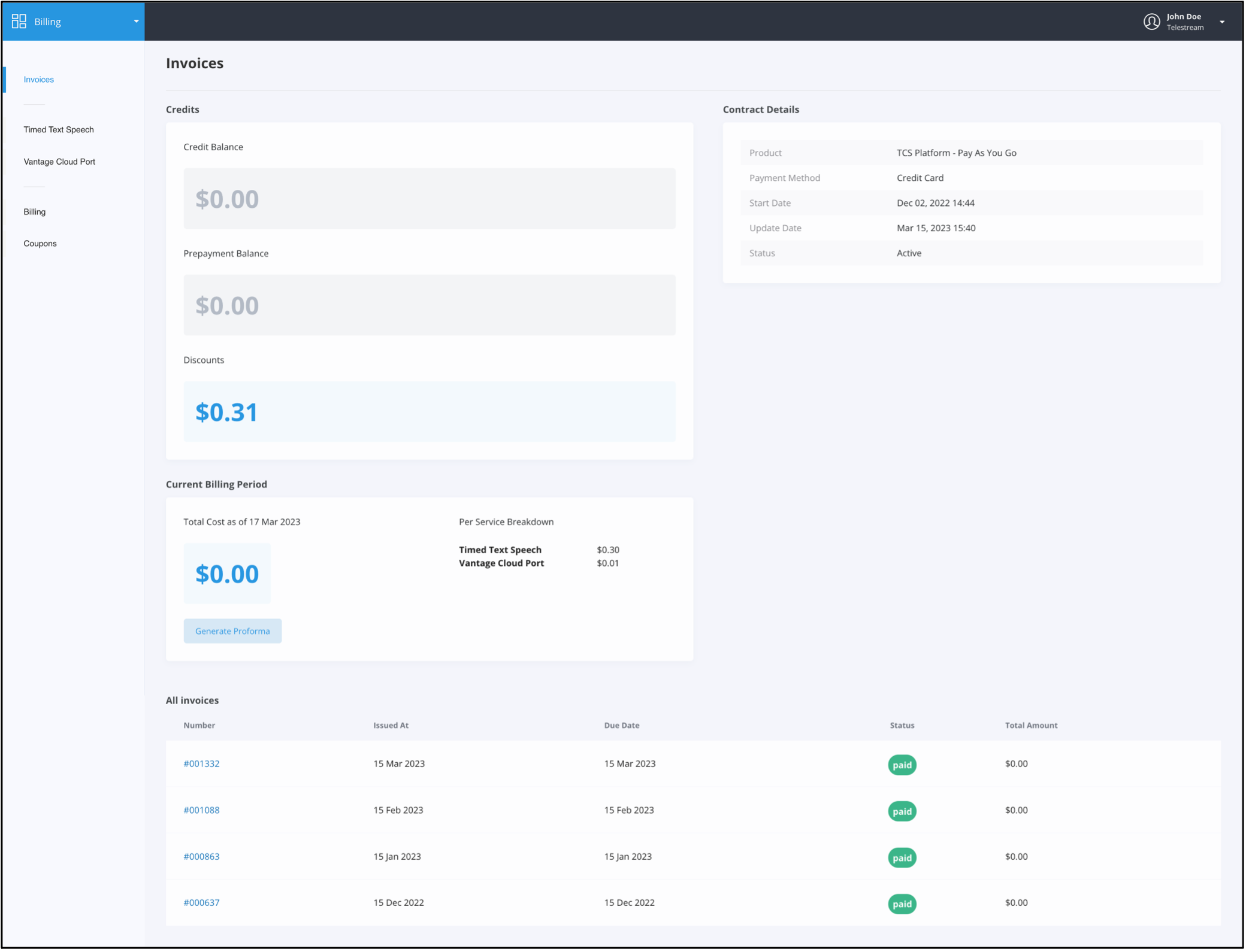Click the user avatar icon
Screen dimensions: 1249x952
tap(1151, 22)
